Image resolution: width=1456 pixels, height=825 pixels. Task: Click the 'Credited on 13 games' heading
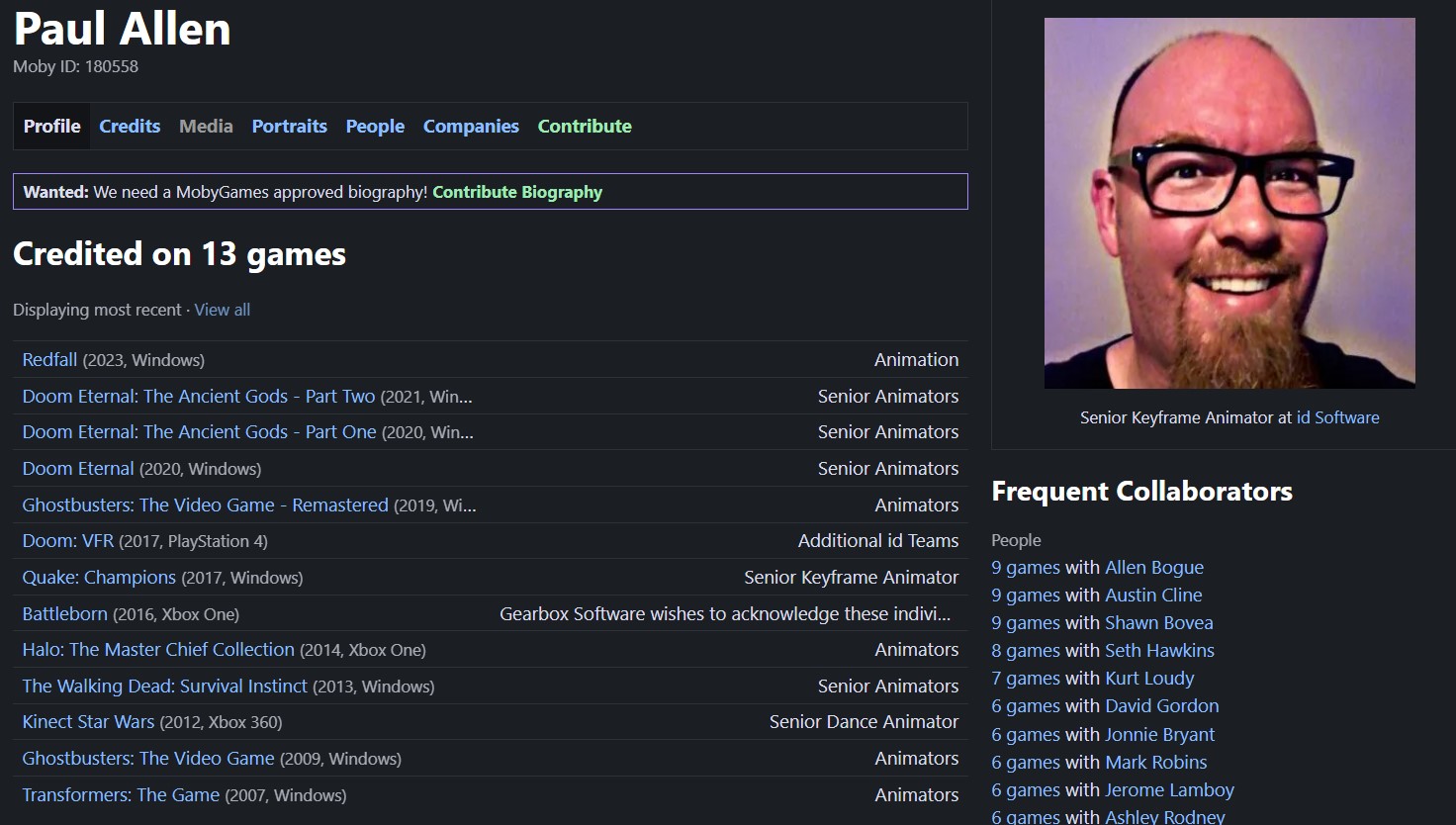click(179, 254)
